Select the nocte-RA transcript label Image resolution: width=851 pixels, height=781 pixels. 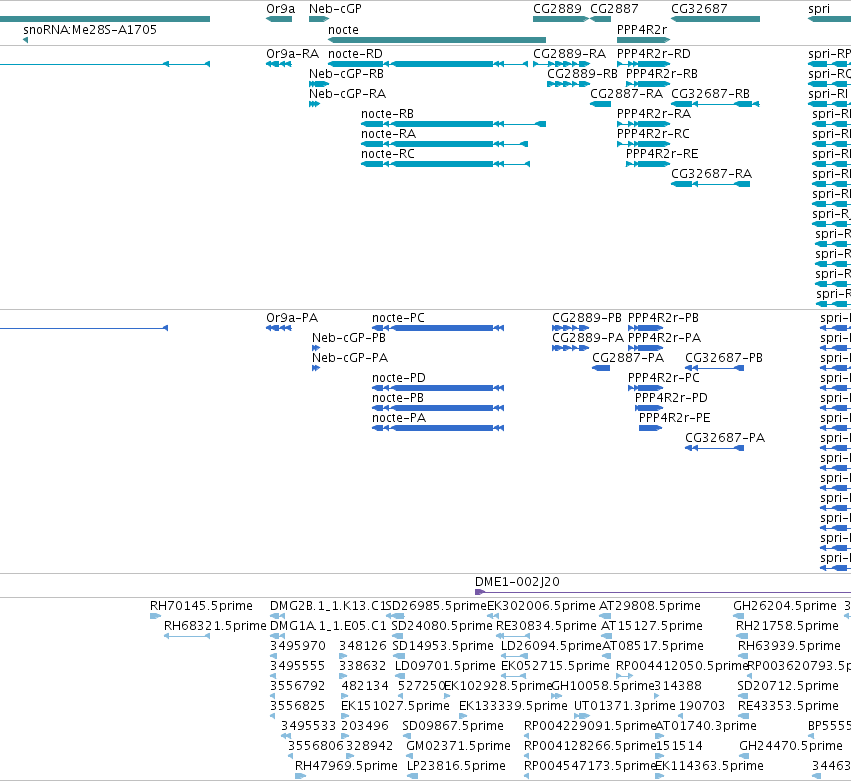coord(389,134)
